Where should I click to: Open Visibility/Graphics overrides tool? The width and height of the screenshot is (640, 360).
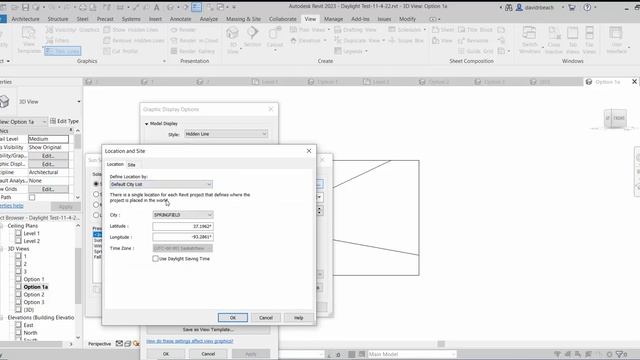point(72,30)
